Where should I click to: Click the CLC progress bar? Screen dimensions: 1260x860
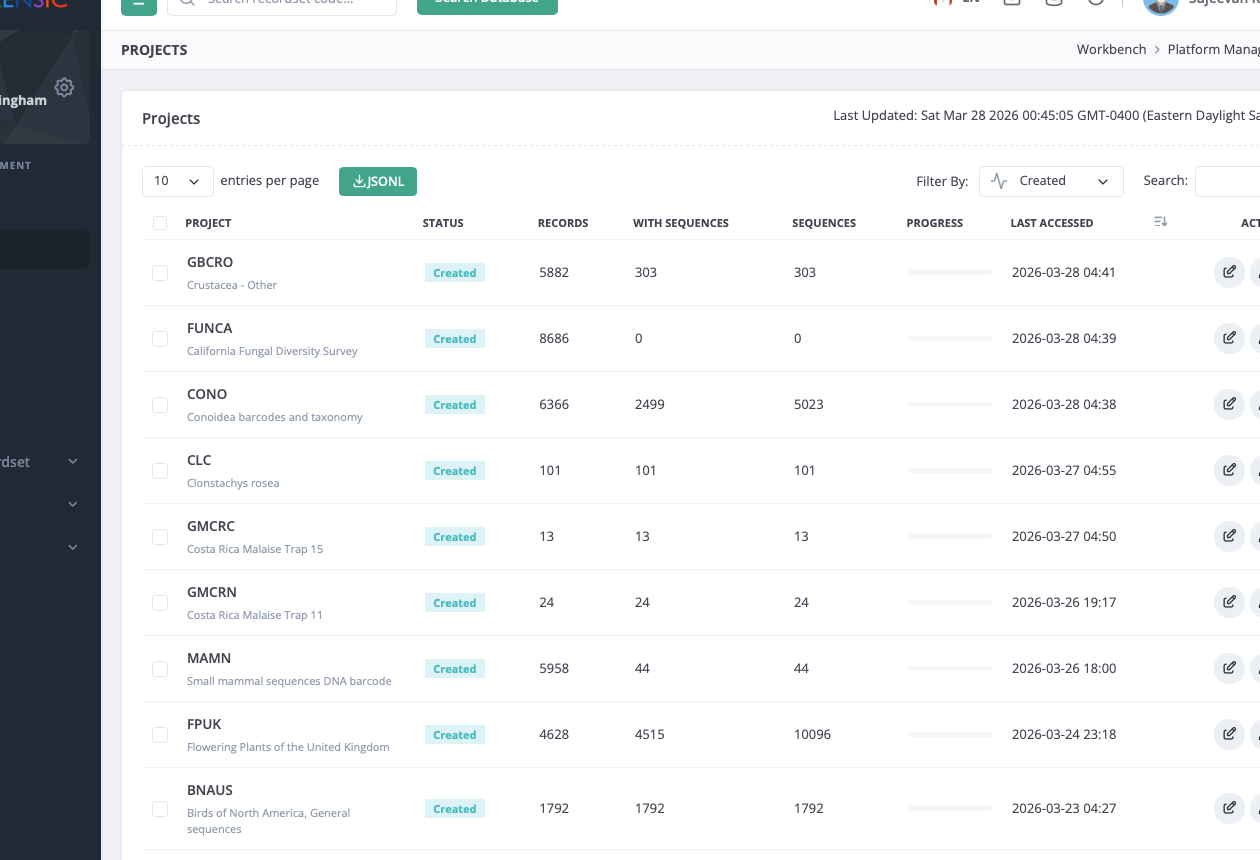pyautogui.click(x=950, y=471)
